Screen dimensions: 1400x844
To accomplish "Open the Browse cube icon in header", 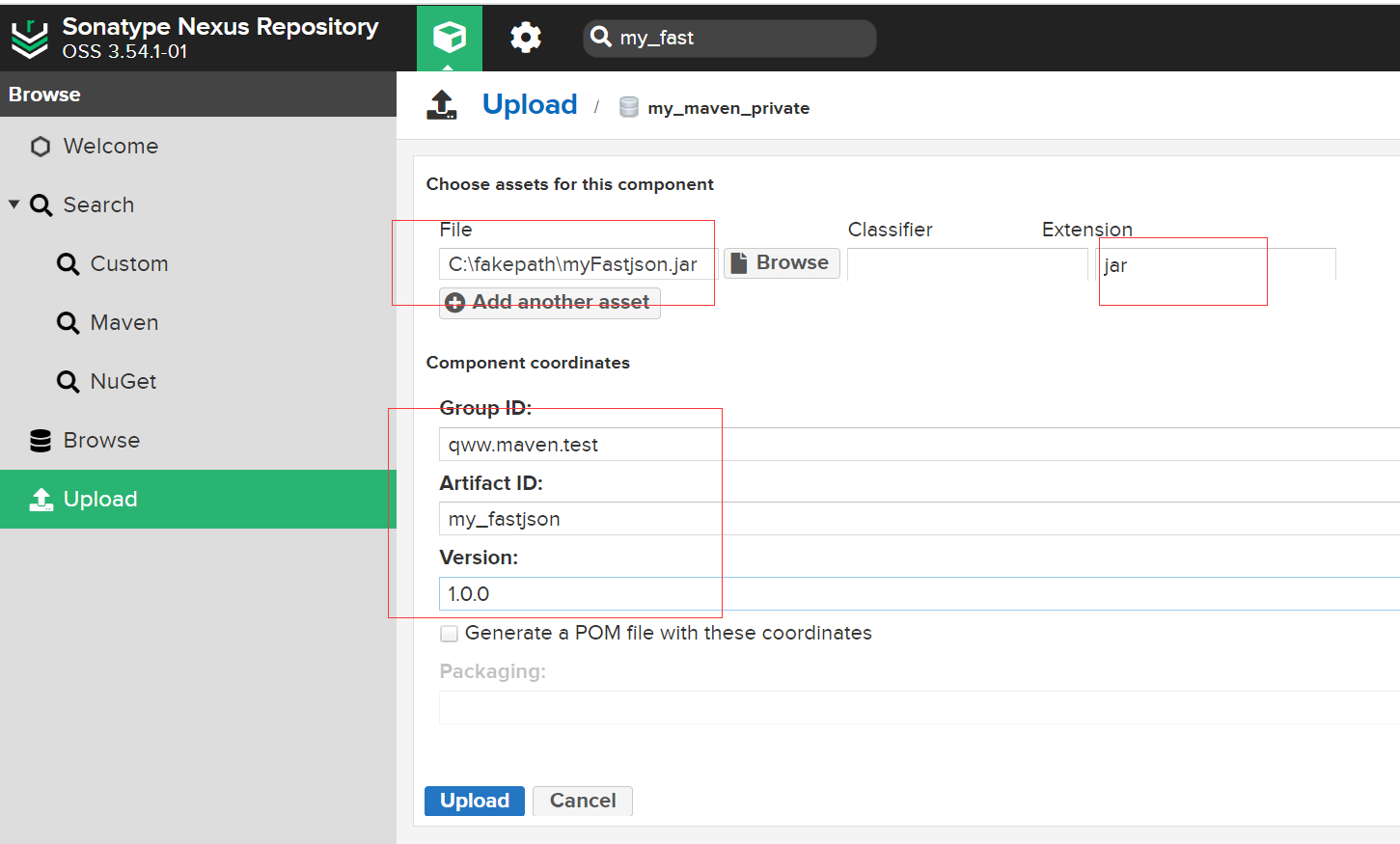I will pos(450,38).
